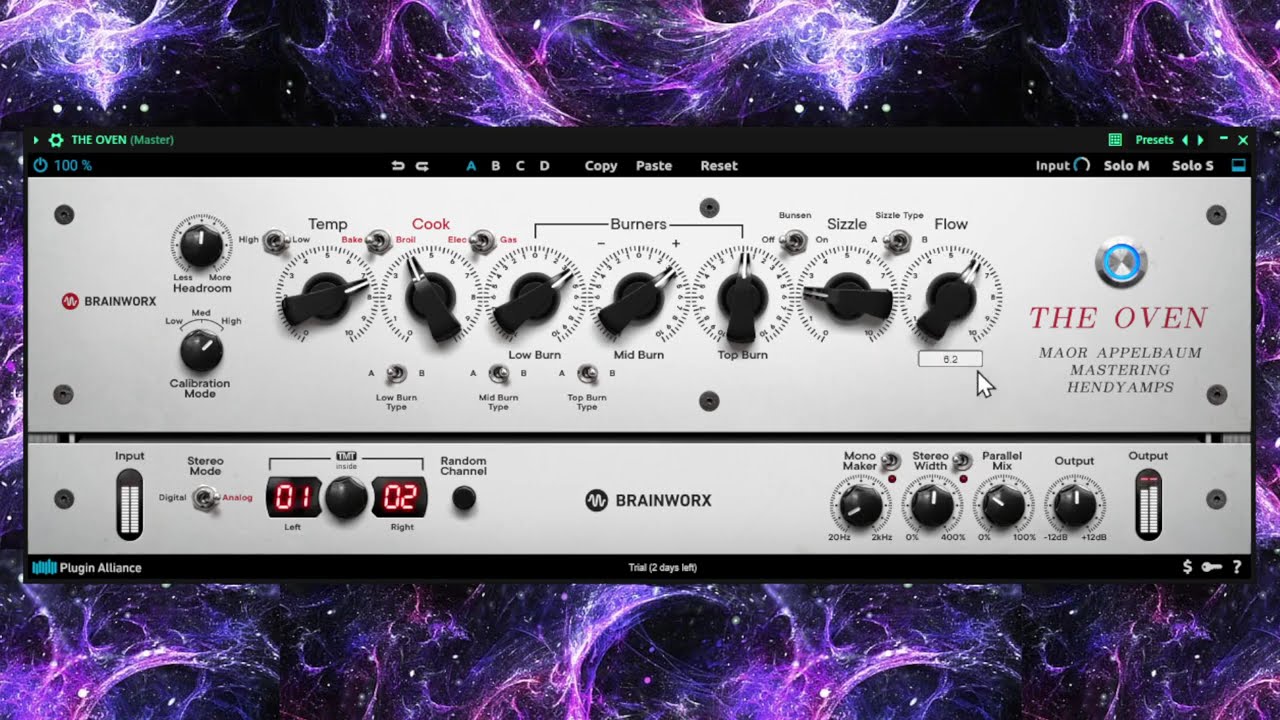Viewport: 1280px width, 720px height.
Task: Click the redo arrow
Action: pos(422,166)
